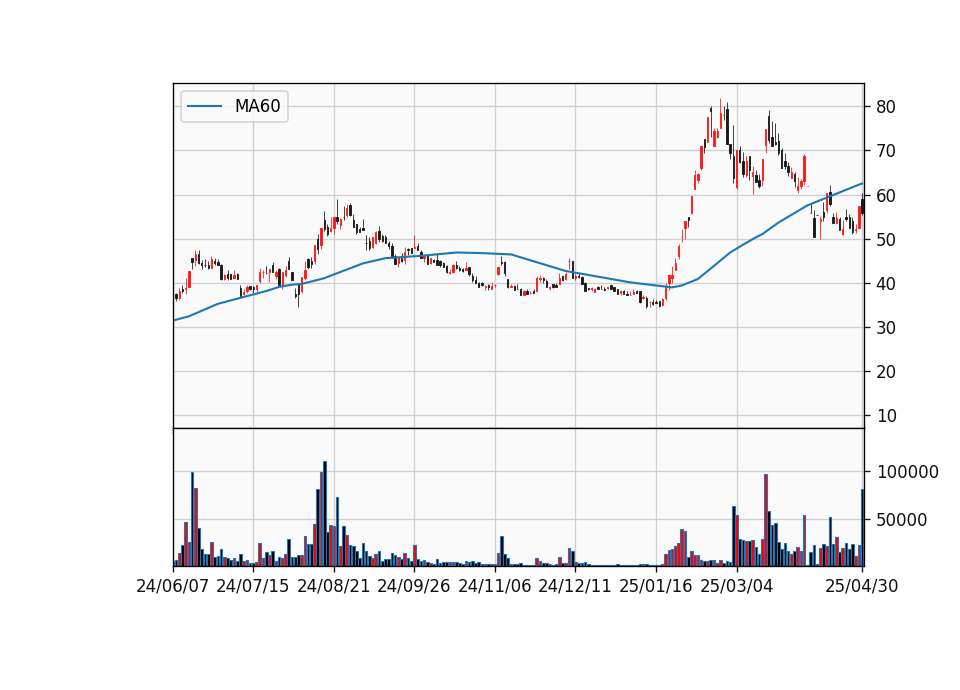Click the price axis value 70
The width and height of the screenshot is (960, 690).
tap(886, 151)
